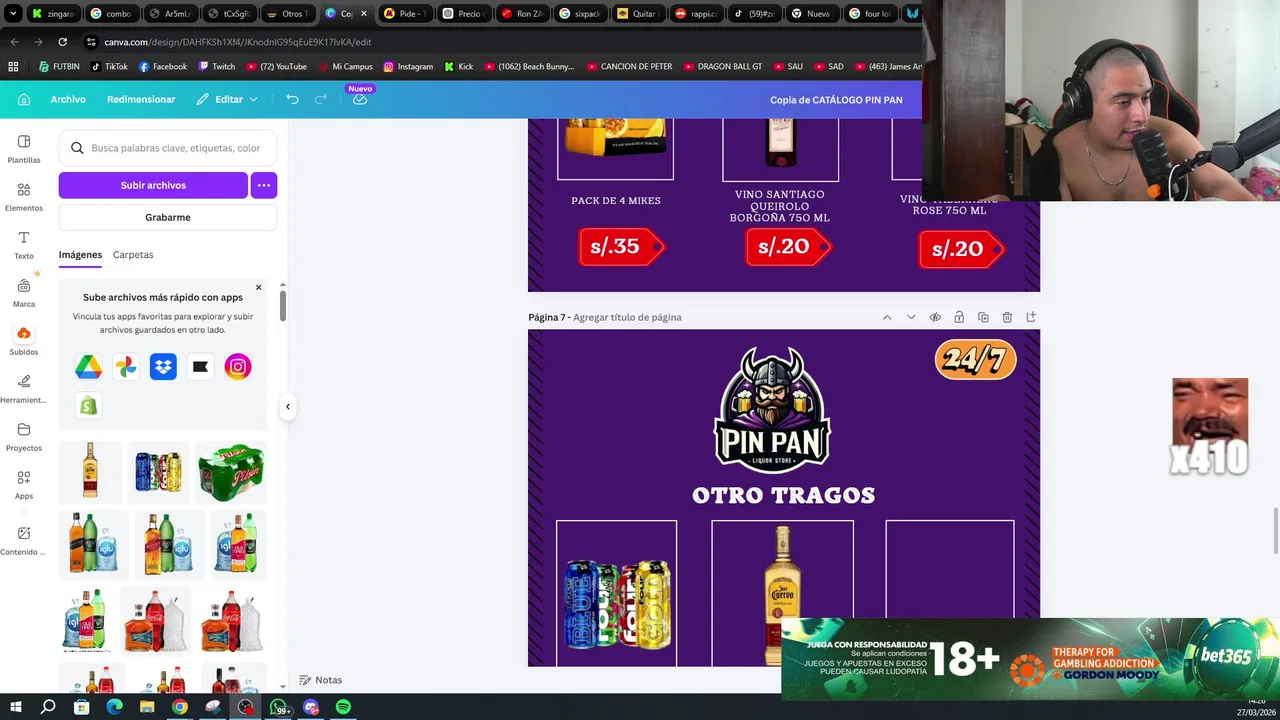Move Página 7 up
The width and height of the screenshot is (1280, 720).
coord(887,317)
